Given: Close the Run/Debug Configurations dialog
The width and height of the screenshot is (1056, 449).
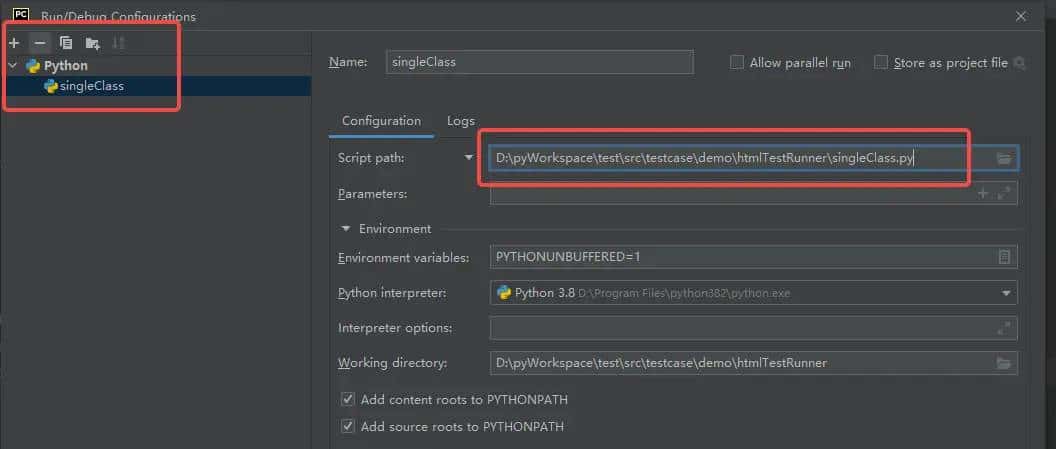Looking at the screenshot, I should click(1021, 16).
